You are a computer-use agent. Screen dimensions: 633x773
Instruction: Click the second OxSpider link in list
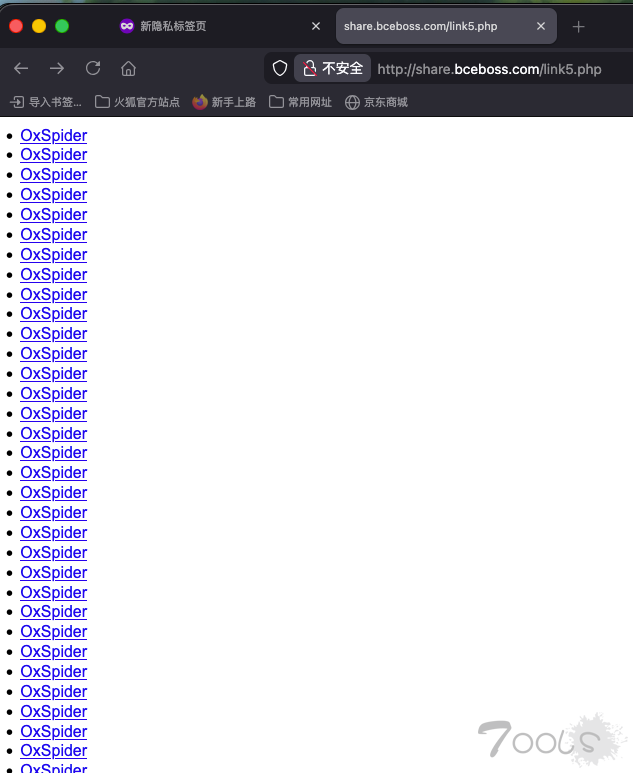tap(53, 155)
